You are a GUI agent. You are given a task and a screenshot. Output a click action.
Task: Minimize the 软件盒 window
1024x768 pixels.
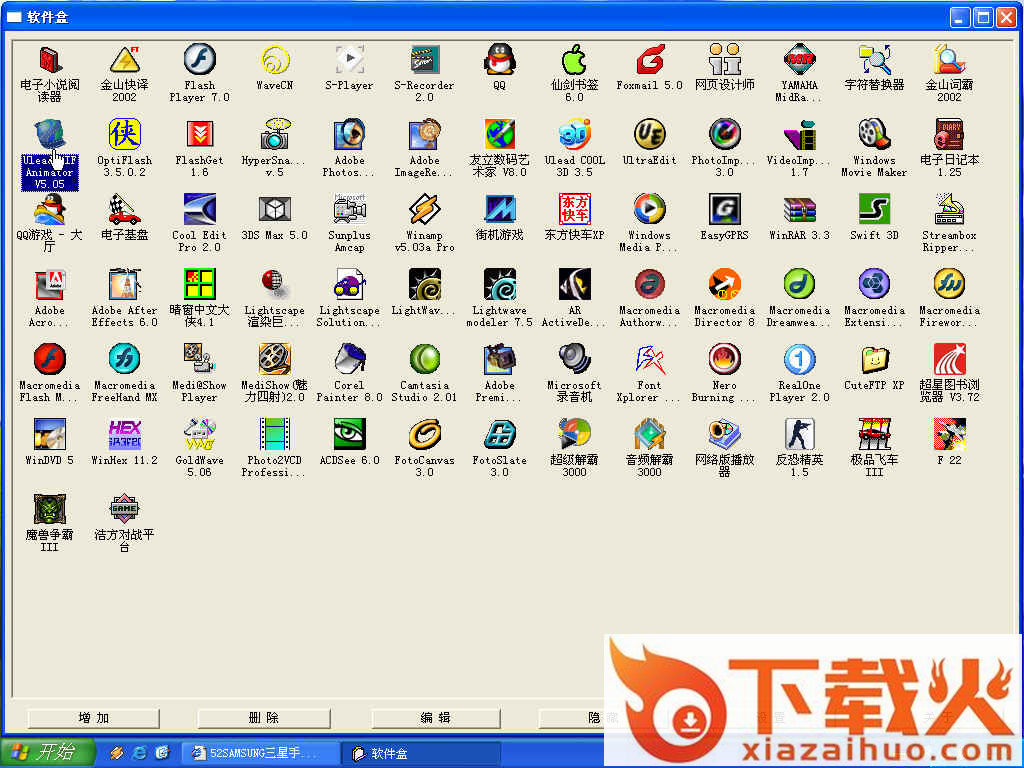(x=959, y=17)
